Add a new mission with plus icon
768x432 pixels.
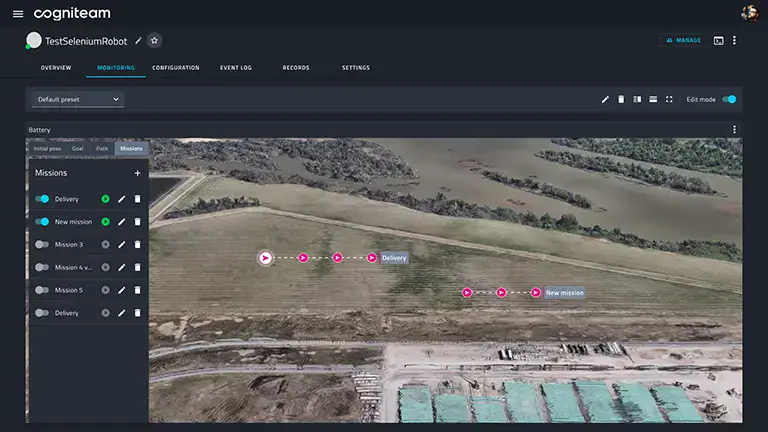coord(137,173)
